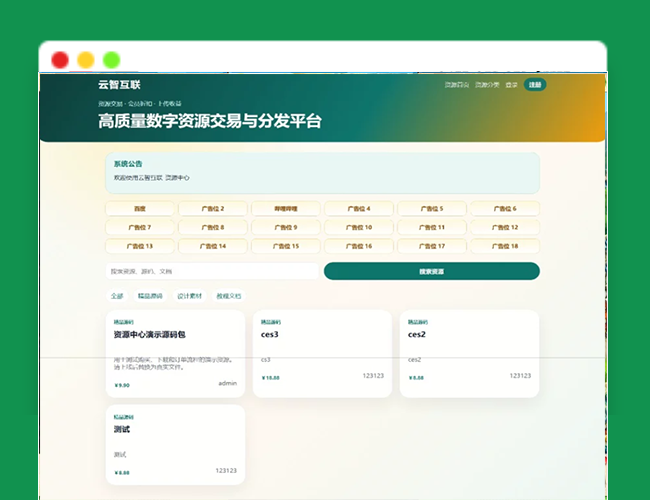Select the 广告位 5 ad slot
650x500 pixels.
click(x=432, y=209)
